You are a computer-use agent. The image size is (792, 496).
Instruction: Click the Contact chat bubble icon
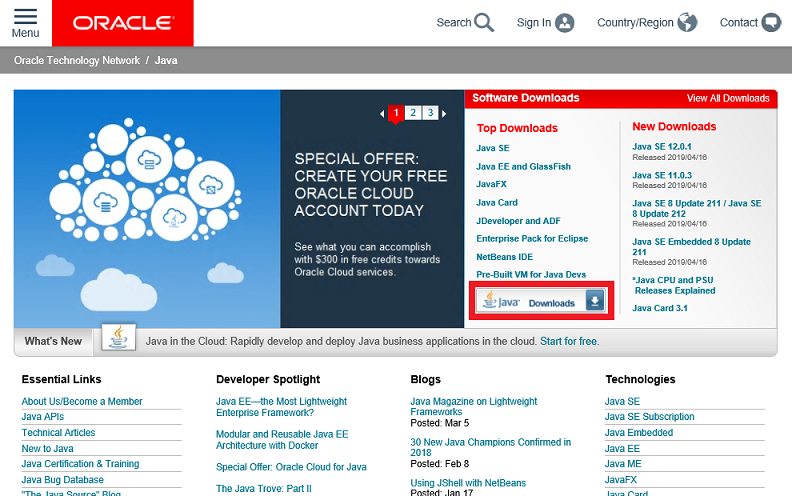click(x=771, y=22)
